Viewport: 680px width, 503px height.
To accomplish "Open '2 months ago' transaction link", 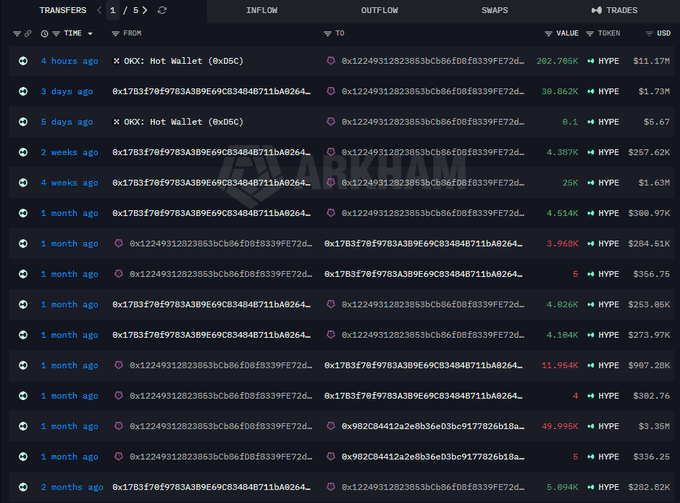I will pyautogui.click(x=72, y=487).
